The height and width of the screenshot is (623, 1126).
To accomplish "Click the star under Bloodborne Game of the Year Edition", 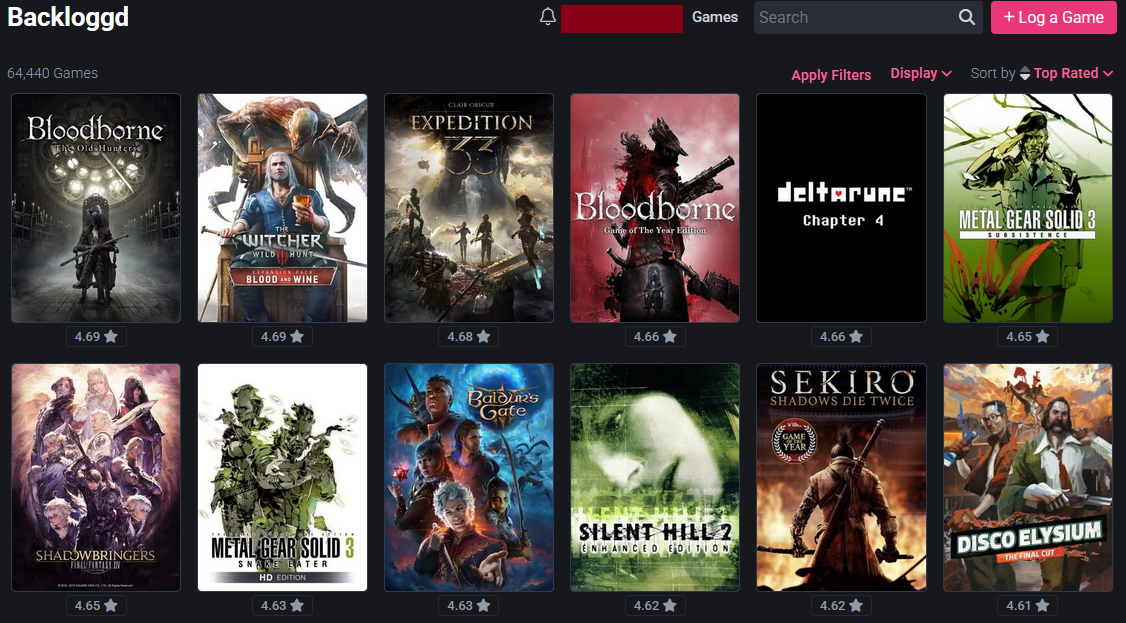I will [669, 337].
